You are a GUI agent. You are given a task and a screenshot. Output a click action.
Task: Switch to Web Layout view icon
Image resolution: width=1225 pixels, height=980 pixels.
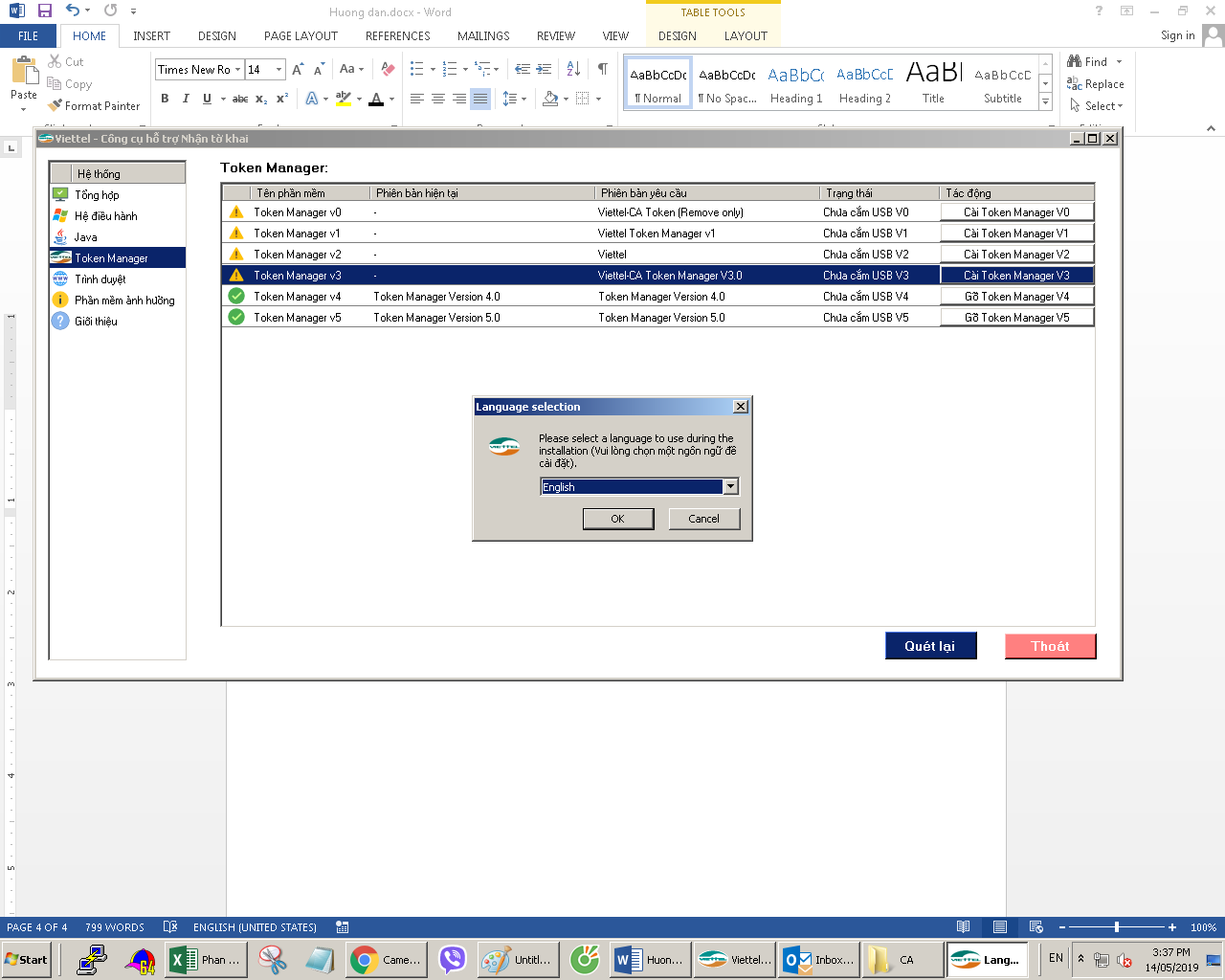pos(1036,927)
